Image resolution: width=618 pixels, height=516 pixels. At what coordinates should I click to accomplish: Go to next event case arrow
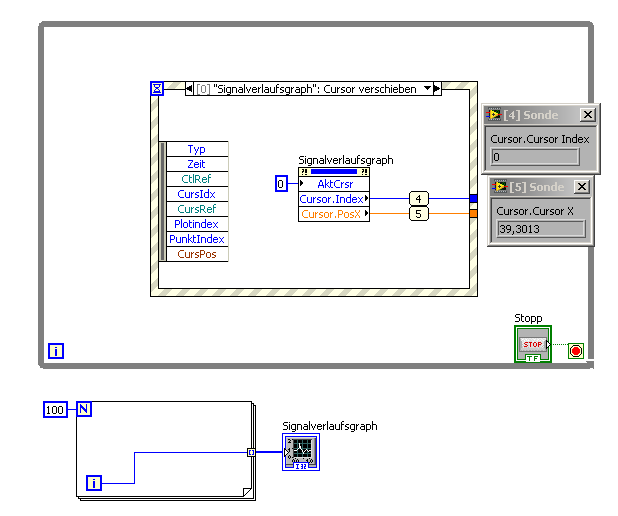437,89
